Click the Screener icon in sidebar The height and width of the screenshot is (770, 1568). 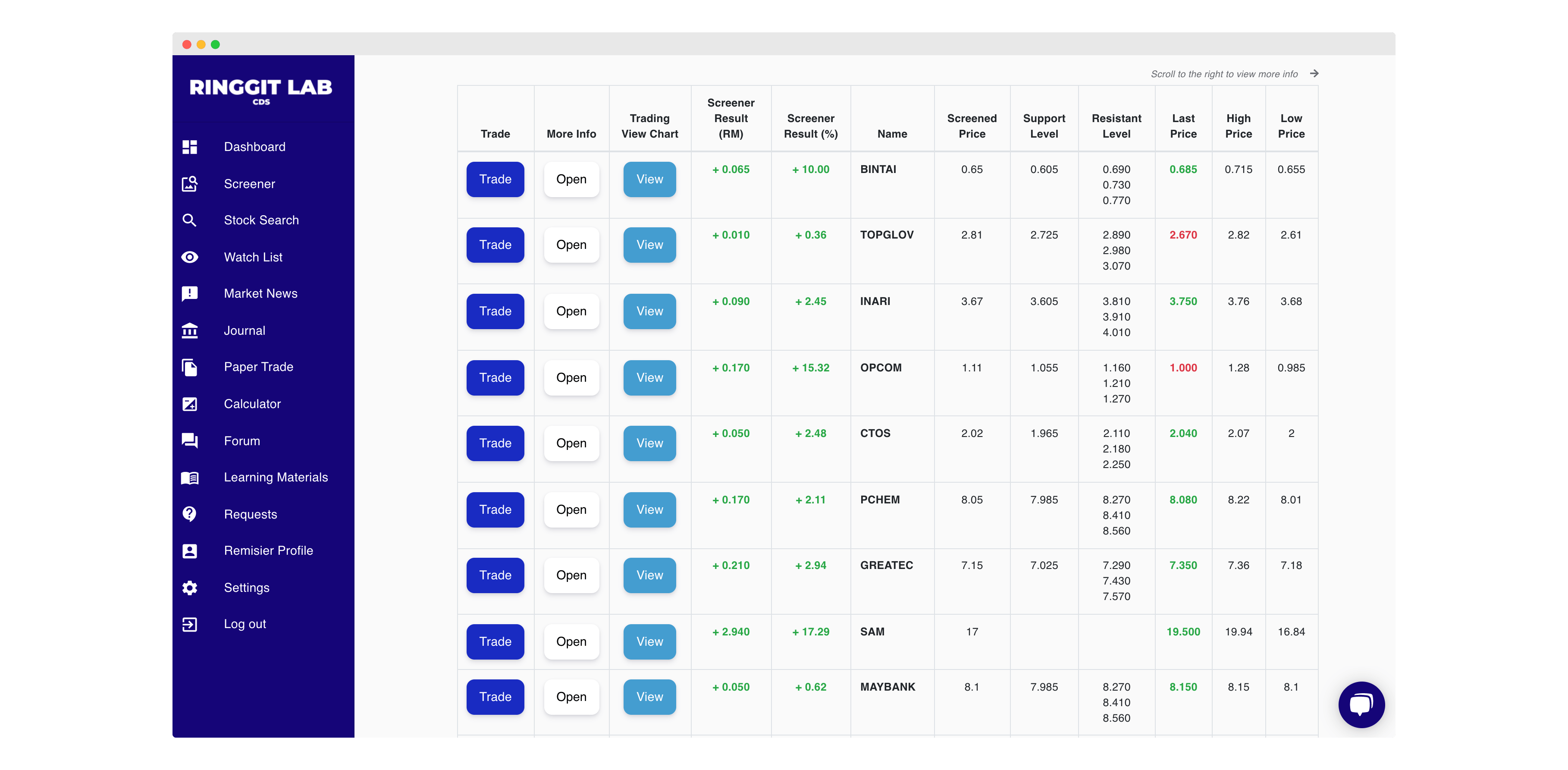(x=189, y=184)
